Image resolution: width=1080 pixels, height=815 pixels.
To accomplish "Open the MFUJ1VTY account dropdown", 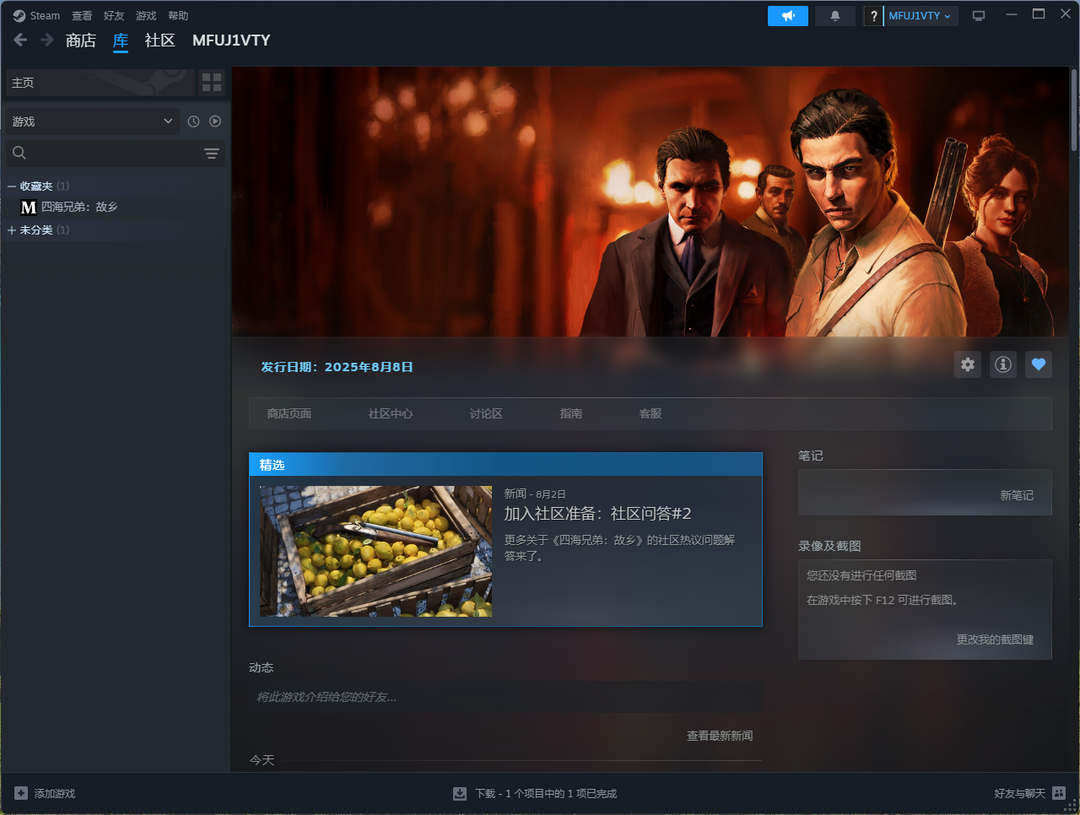I will click(x=920, y=15).
